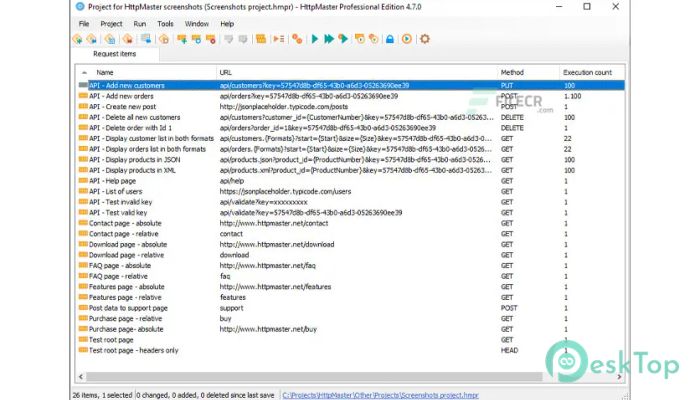Viewport: 700px width, 400px height.
Task: Select 'API - Add new orders' row
Action: point(351,96)
